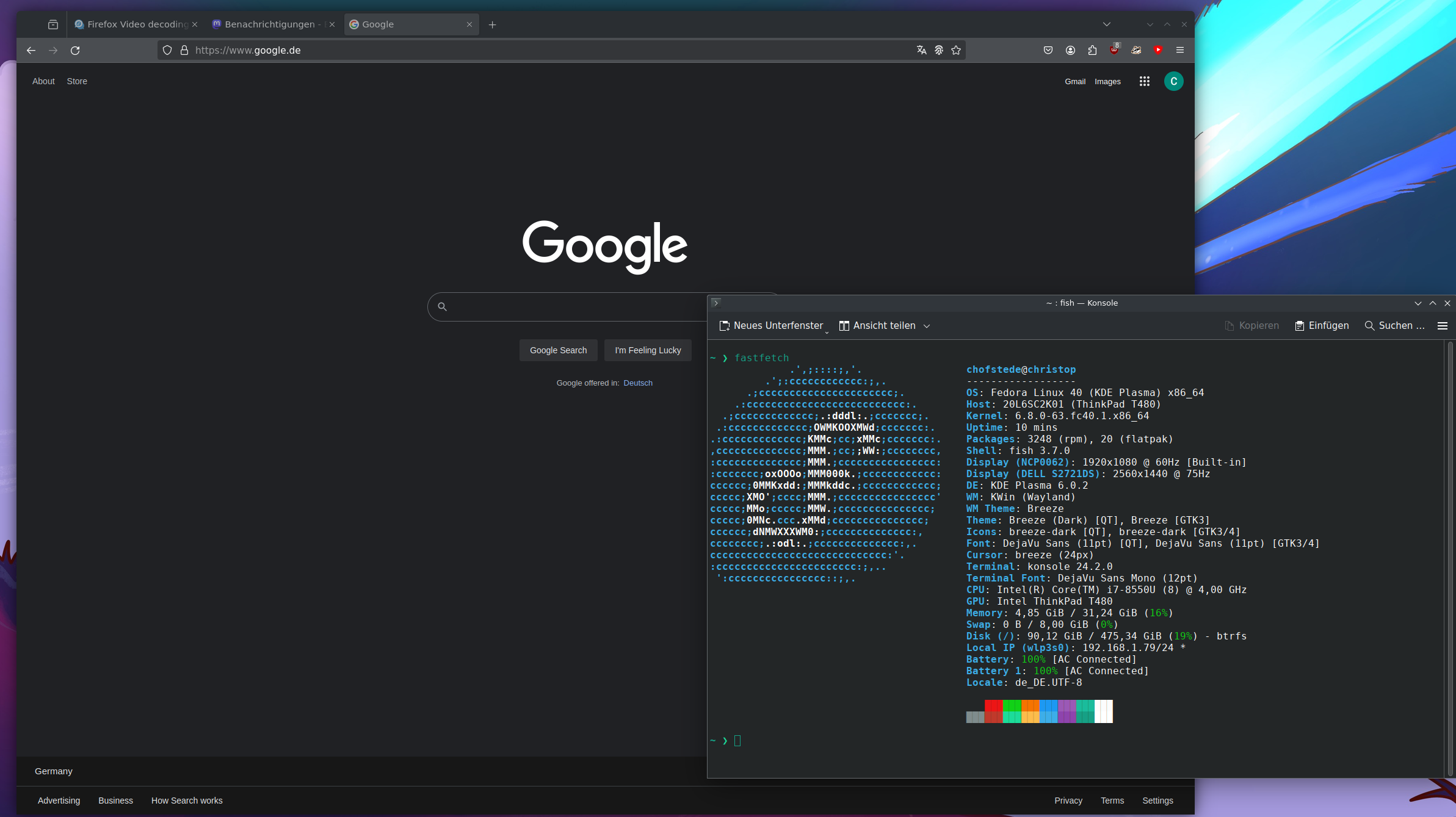The height and width of the screenshot is (817, 1456).
Task: Click the I'm Feeling Lucky button
Action: coord(648,350)
